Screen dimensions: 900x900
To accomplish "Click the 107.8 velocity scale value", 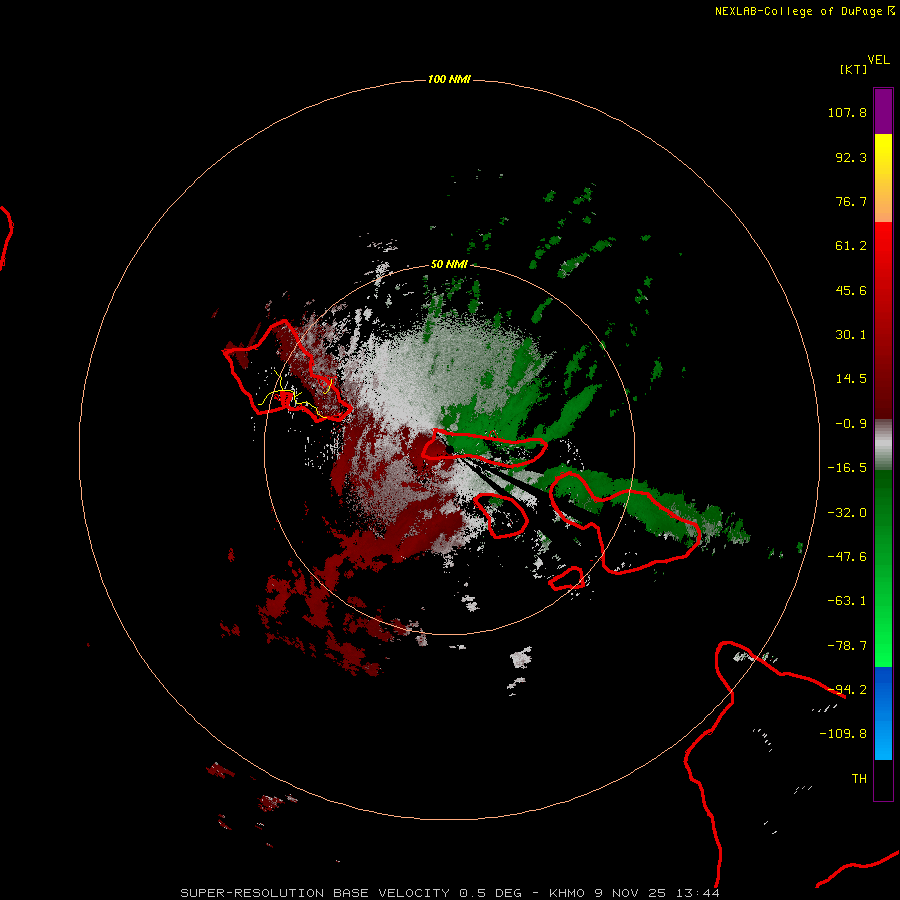I will point(847,112).
